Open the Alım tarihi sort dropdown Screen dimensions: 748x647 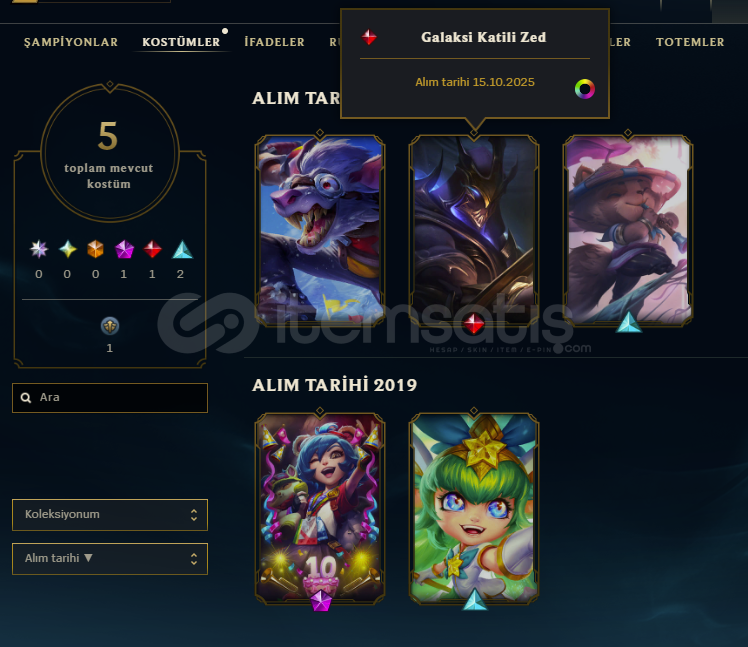[x=110, y=559]
